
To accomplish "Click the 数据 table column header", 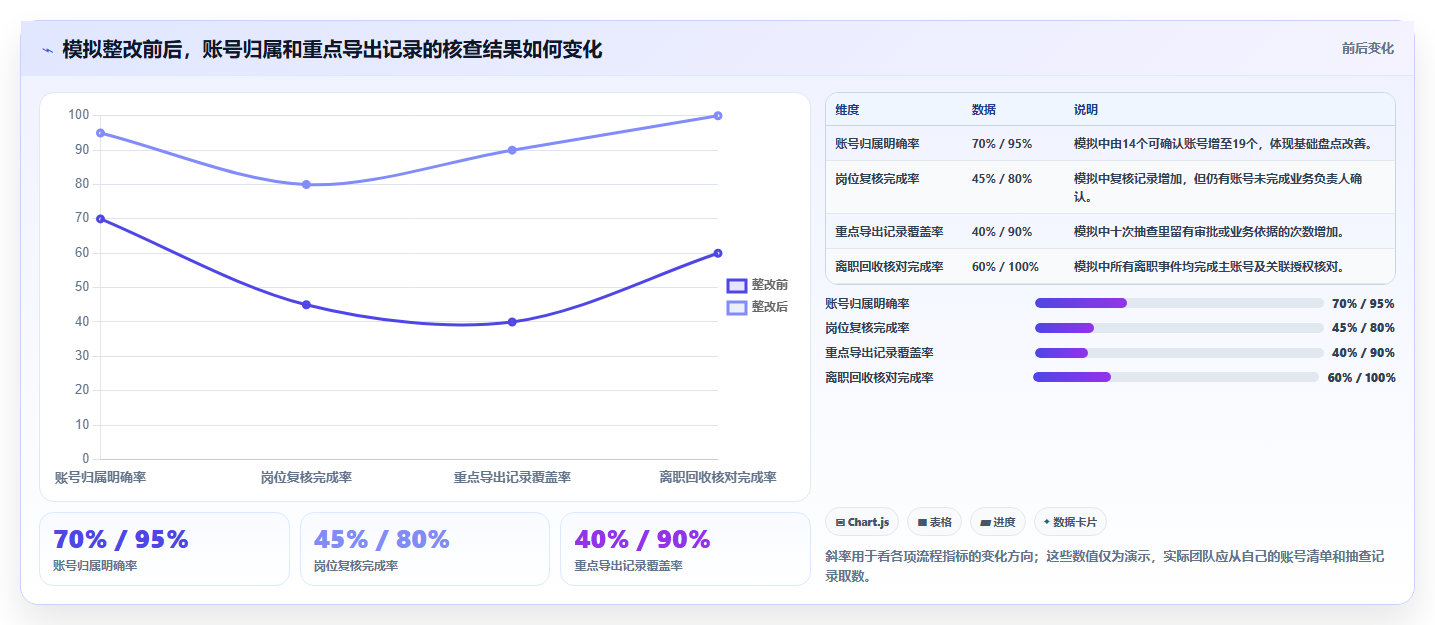I will click(x=983, y=110).
